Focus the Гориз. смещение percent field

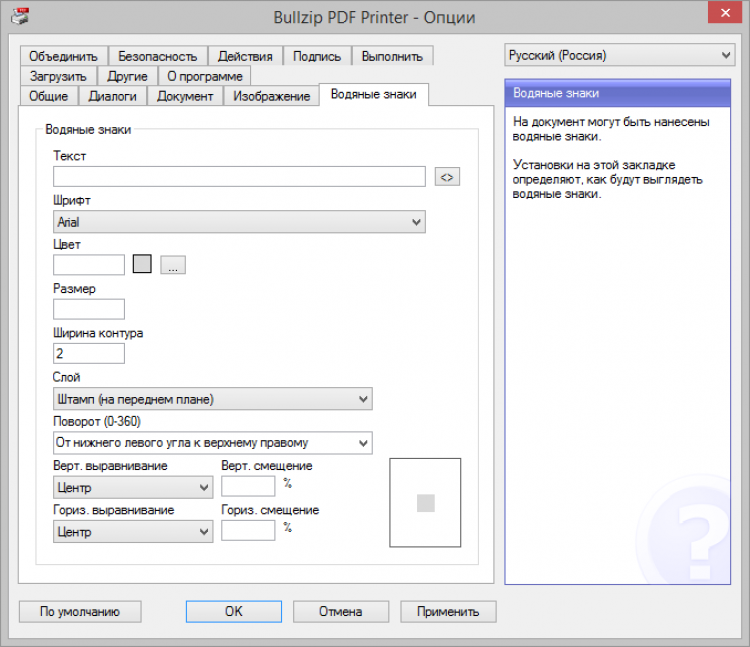point(248,530)
